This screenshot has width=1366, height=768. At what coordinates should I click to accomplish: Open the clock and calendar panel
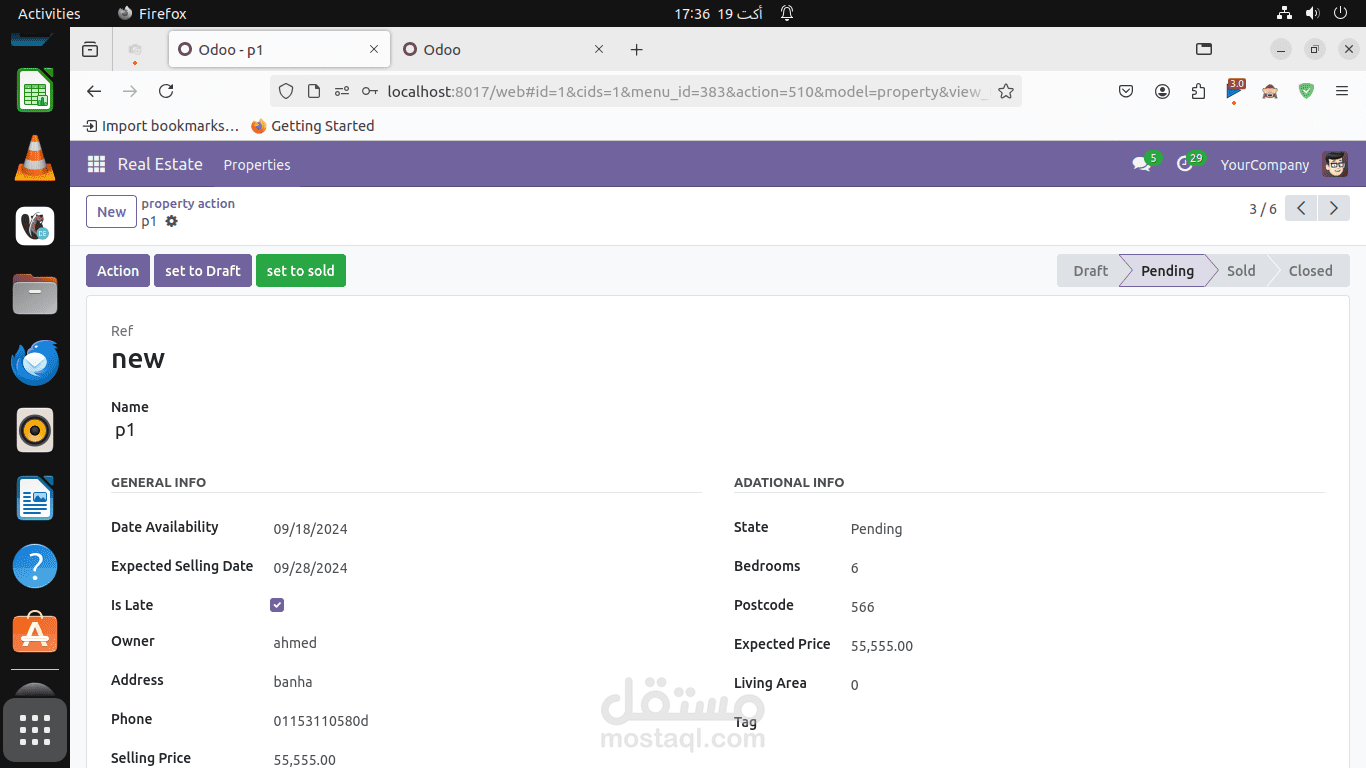click(x=718, y=13)
